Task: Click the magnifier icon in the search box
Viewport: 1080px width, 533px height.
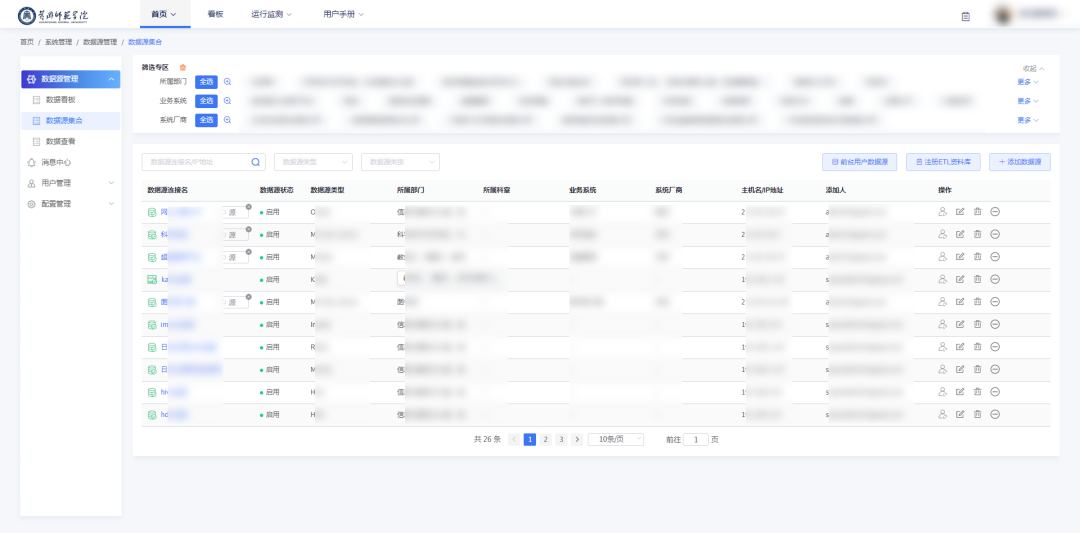Action: (255, 162)
